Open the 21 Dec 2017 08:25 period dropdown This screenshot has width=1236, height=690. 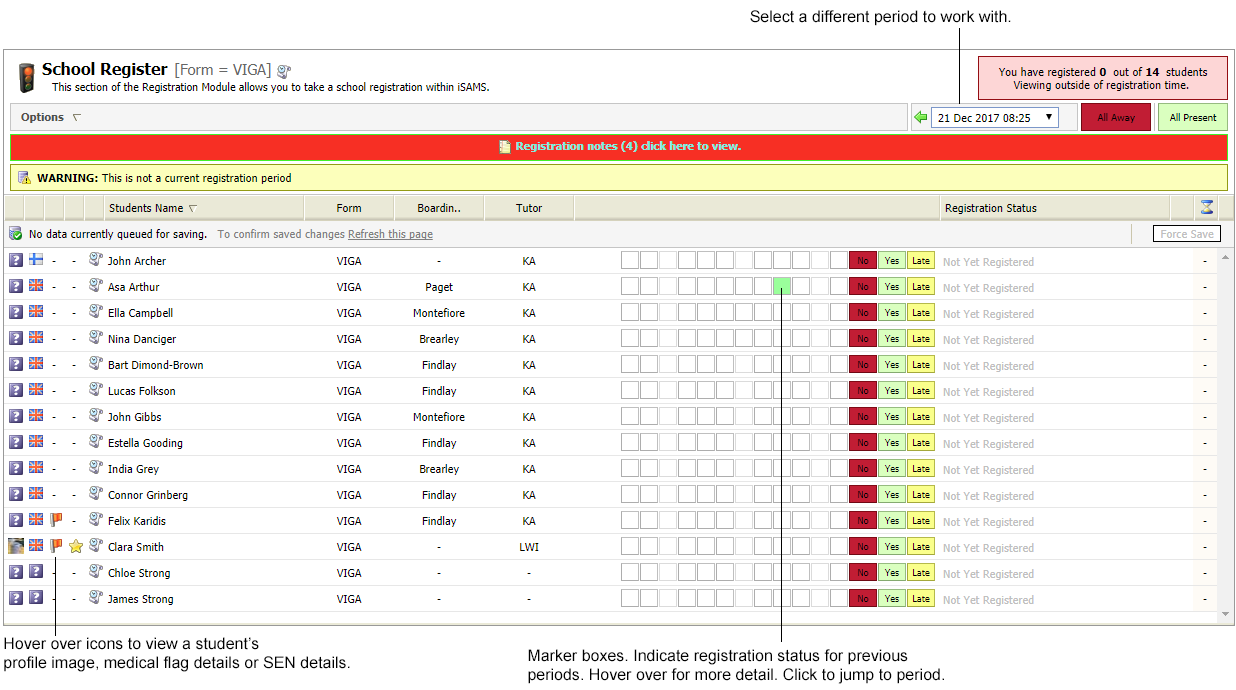pos(993,117)
